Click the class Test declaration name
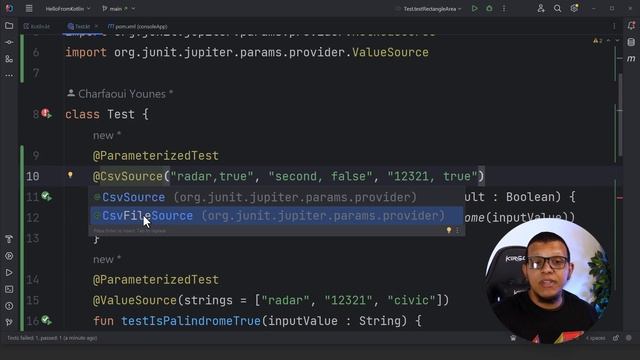This screenshot has width=640, height=360. tap(121, 114)
